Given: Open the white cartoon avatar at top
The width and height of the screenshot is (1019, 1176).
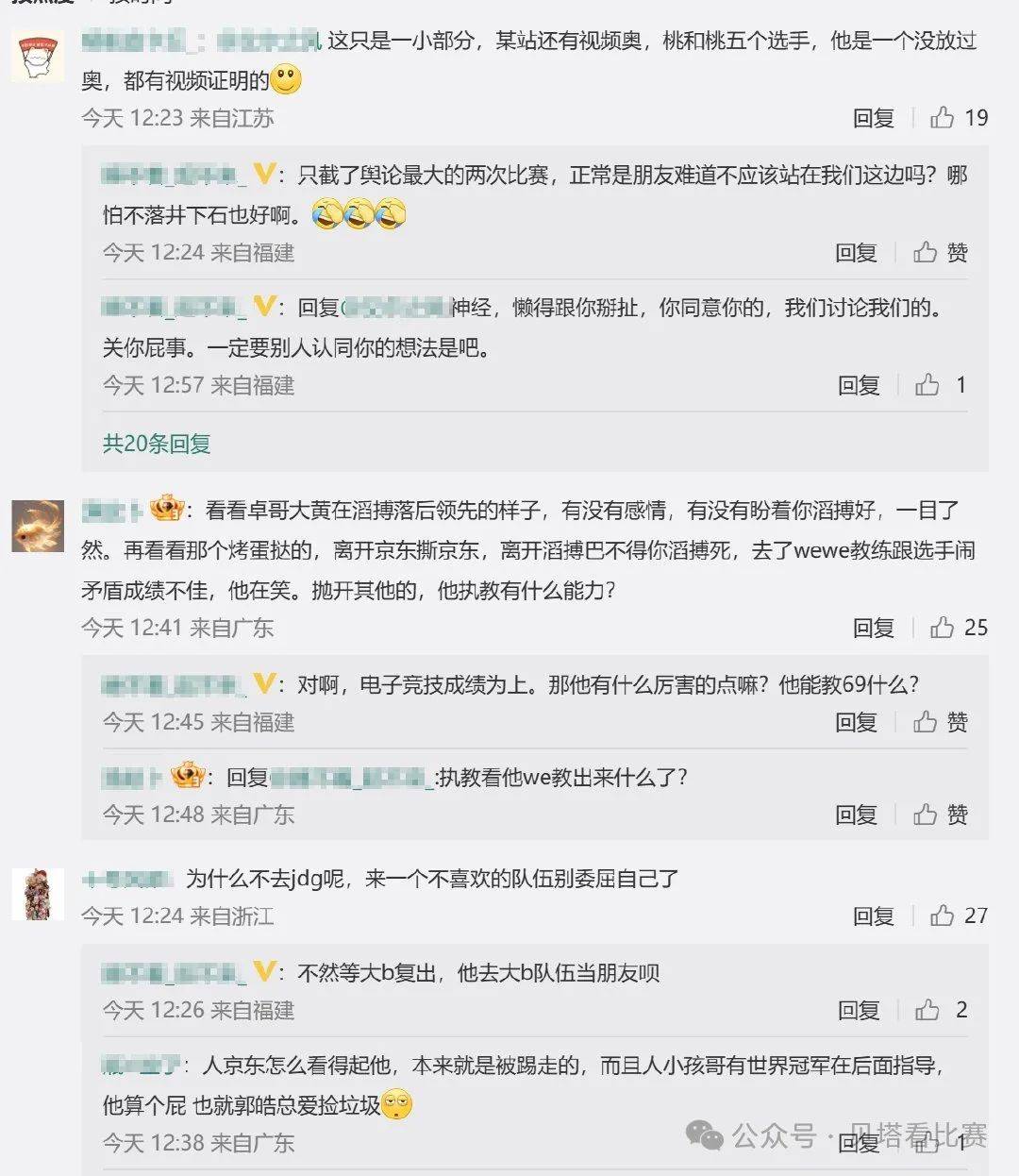Looking at the screenshot, I should pyautogui.click(x=38, y=56).
